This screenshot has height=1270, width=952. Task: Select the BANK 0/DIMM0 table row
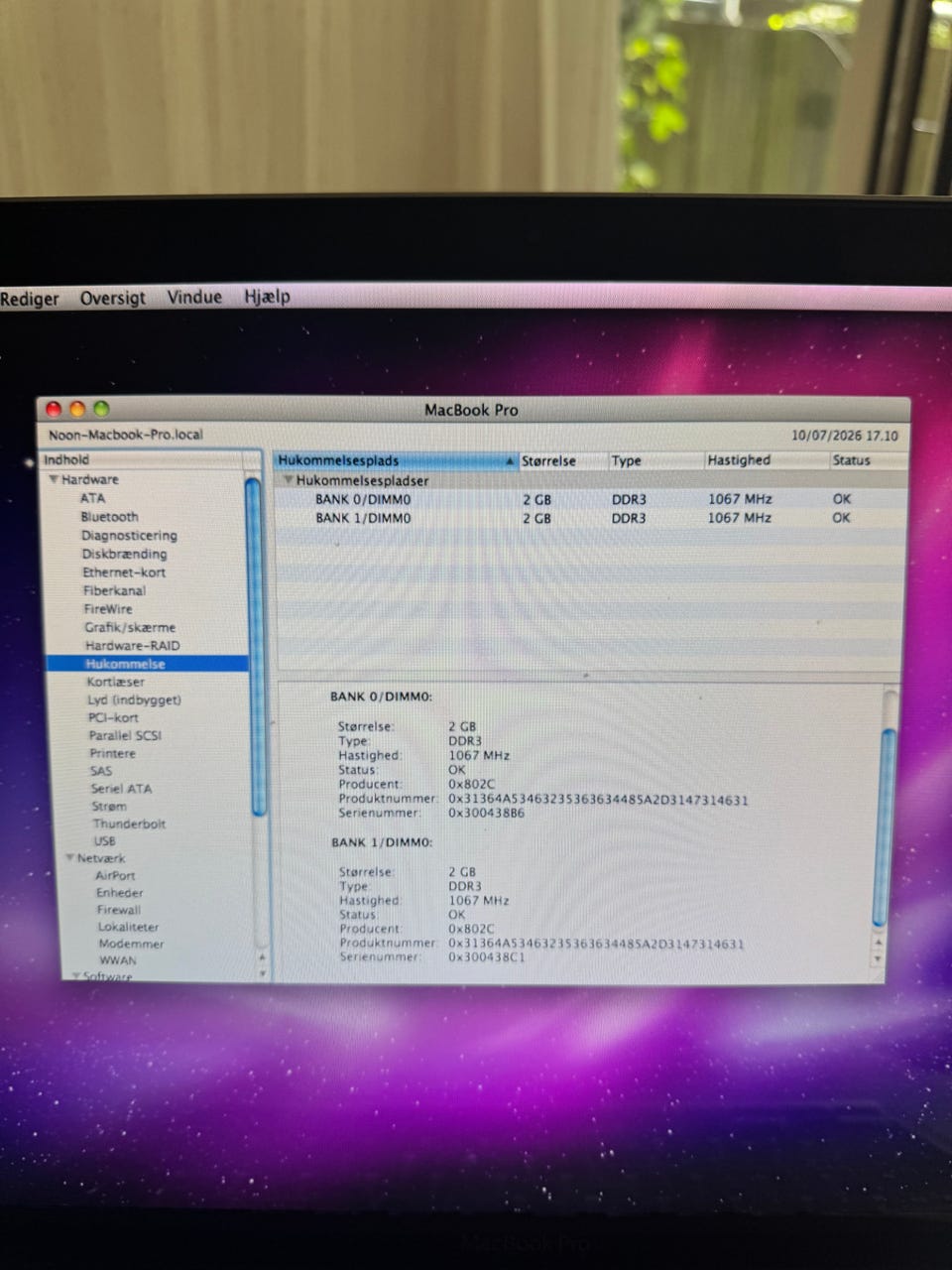click(590, 499)
